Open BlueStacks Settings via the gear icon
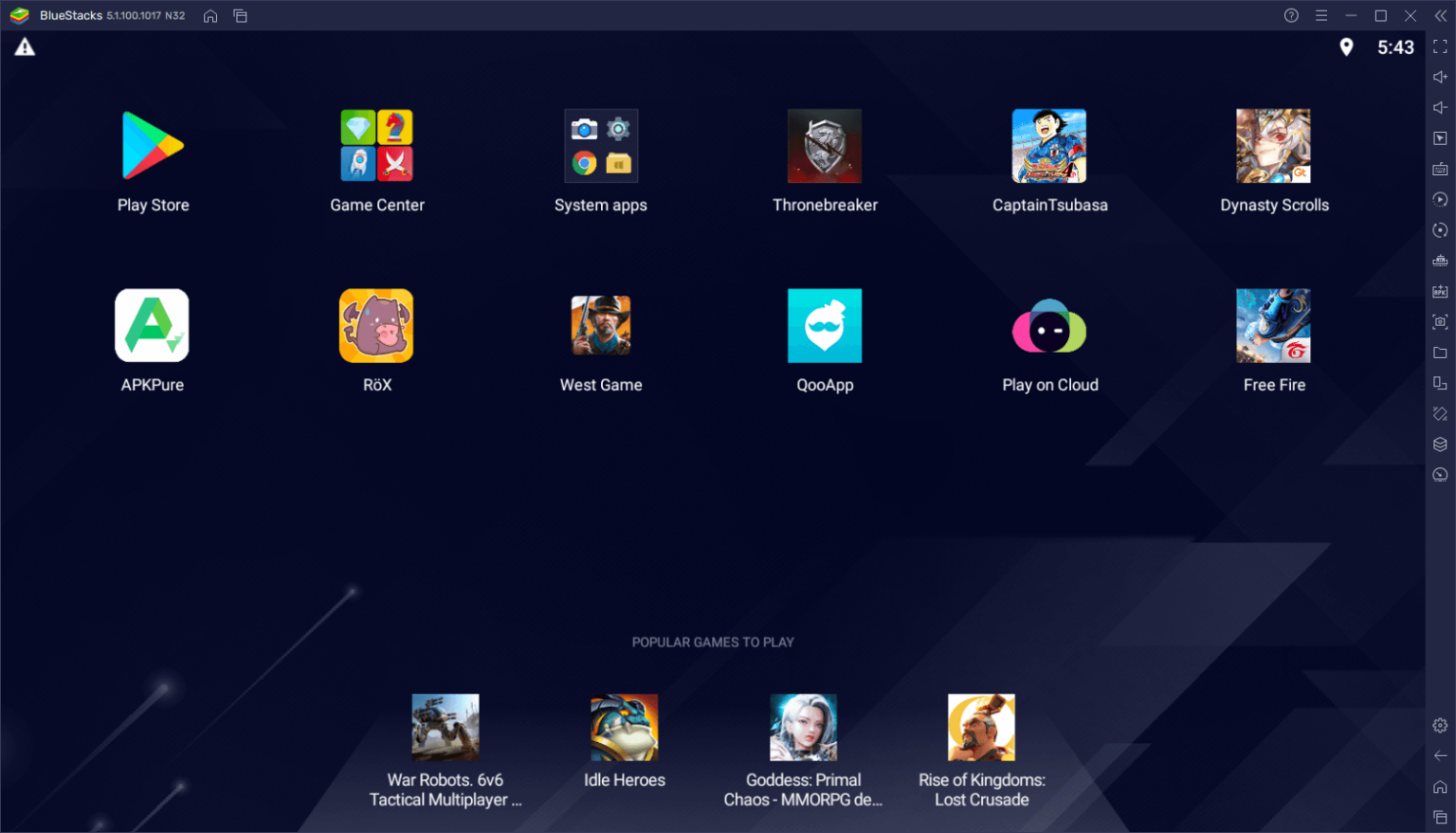1456x833 pixels. pos(1440,723)
